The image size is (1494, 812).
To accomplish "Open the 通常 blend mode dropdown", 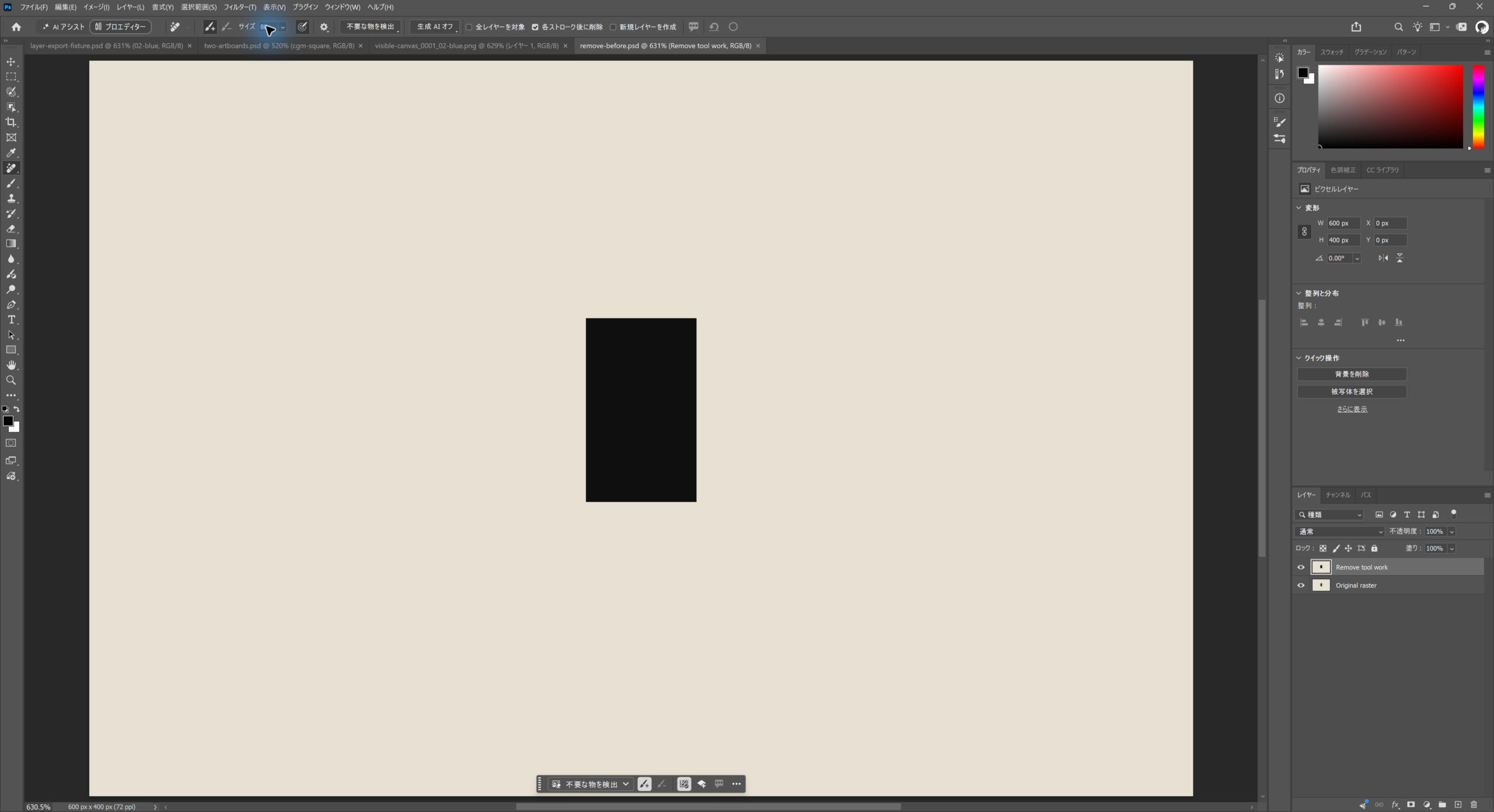I will [x=1340, y=531].
